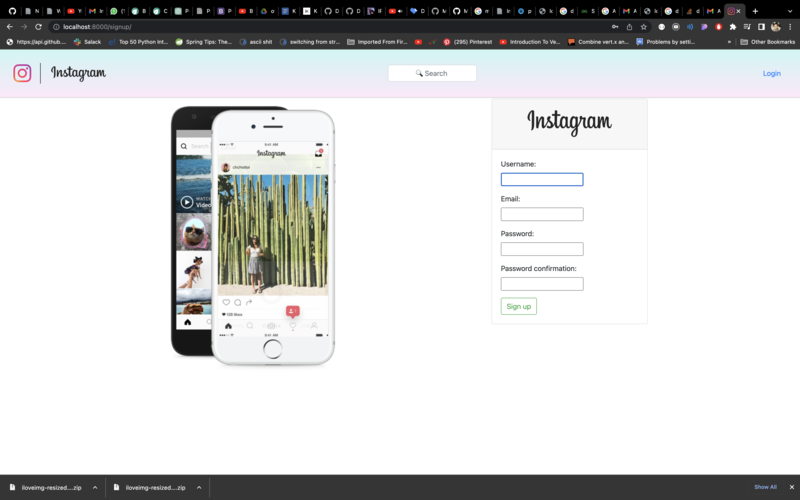
Task: Expand options for first downloaded zip file
Action: tap(95, 487)
